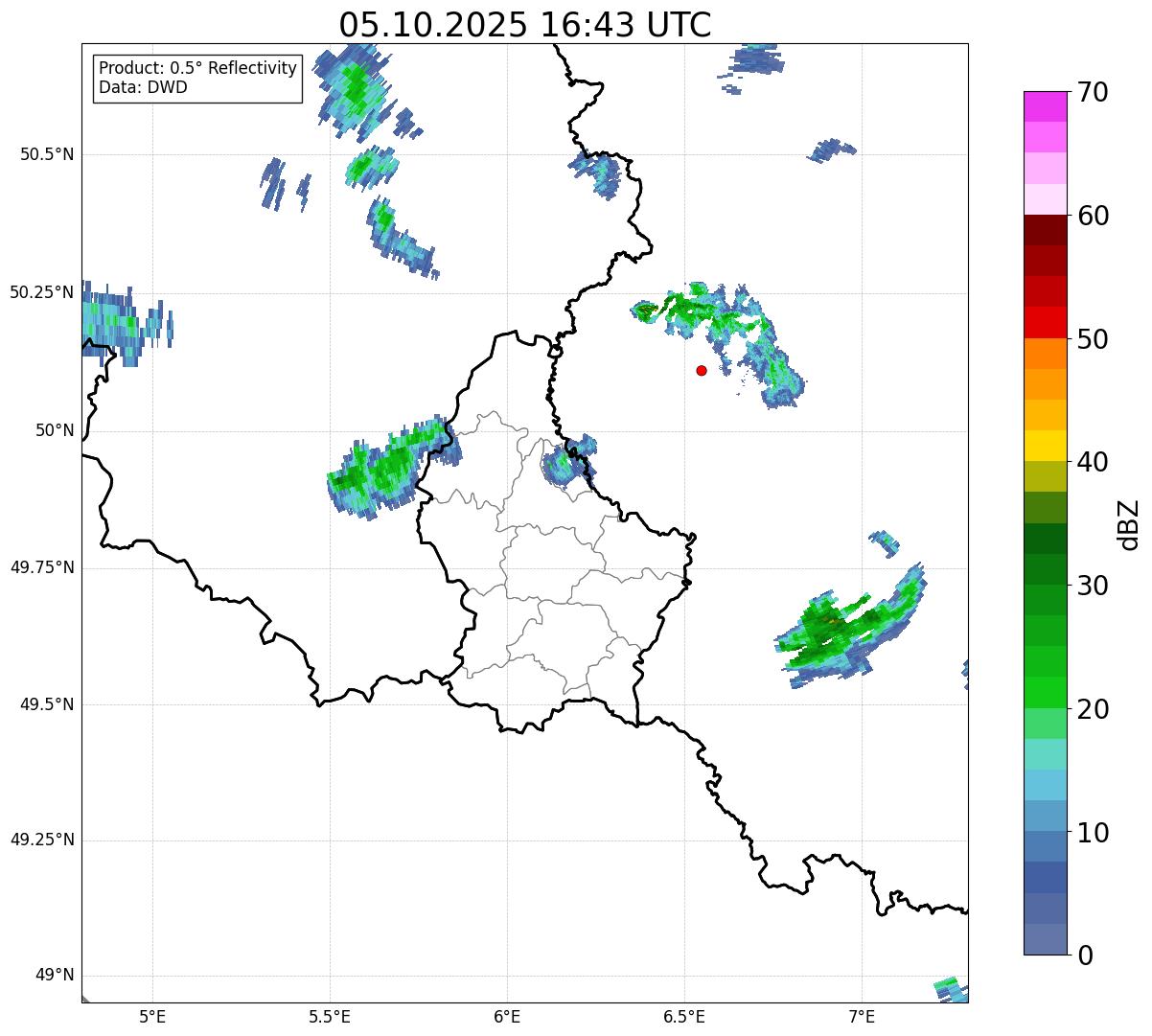Select 'Product: 0.5° Reflectivity' legend text
Screen dimensions: 1152x1036
coord(198,69)
